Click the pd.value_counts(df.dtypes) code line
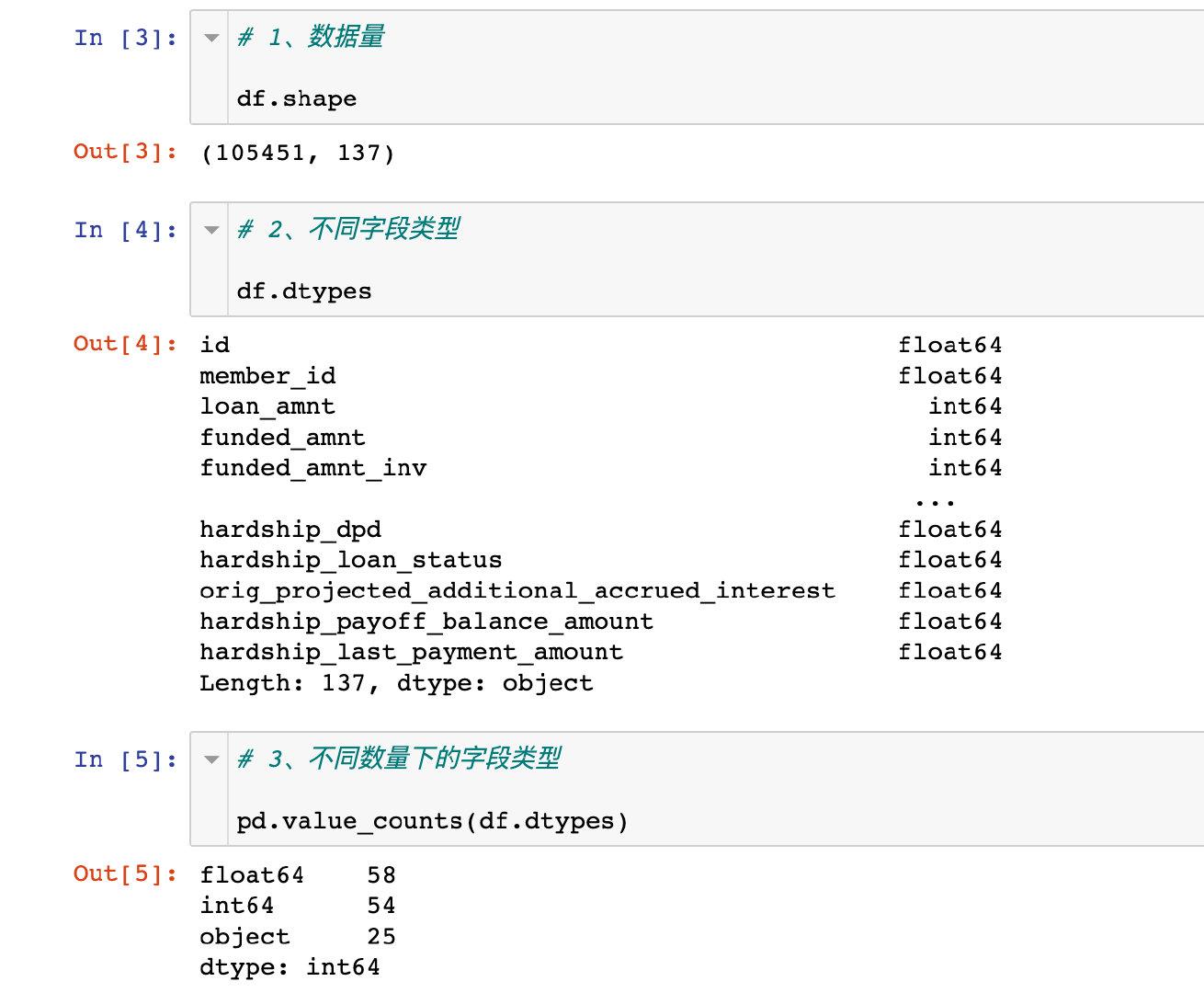 pyautogui.click(x=432, y=821)
